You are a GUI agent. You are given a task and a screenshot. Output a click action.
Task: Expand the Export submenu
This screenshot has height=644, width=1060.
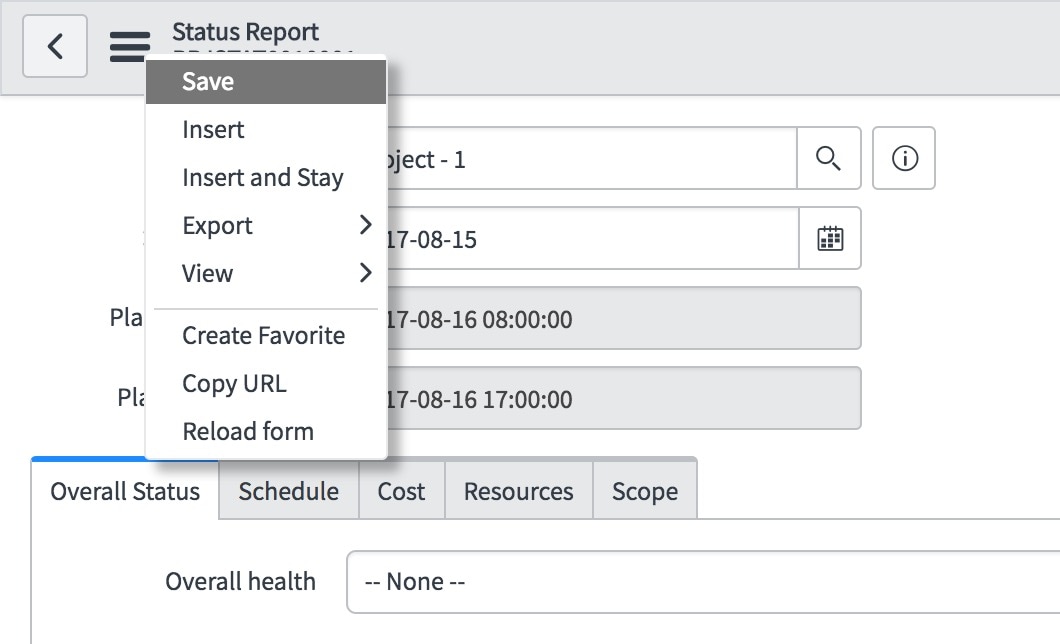(266, 225)
